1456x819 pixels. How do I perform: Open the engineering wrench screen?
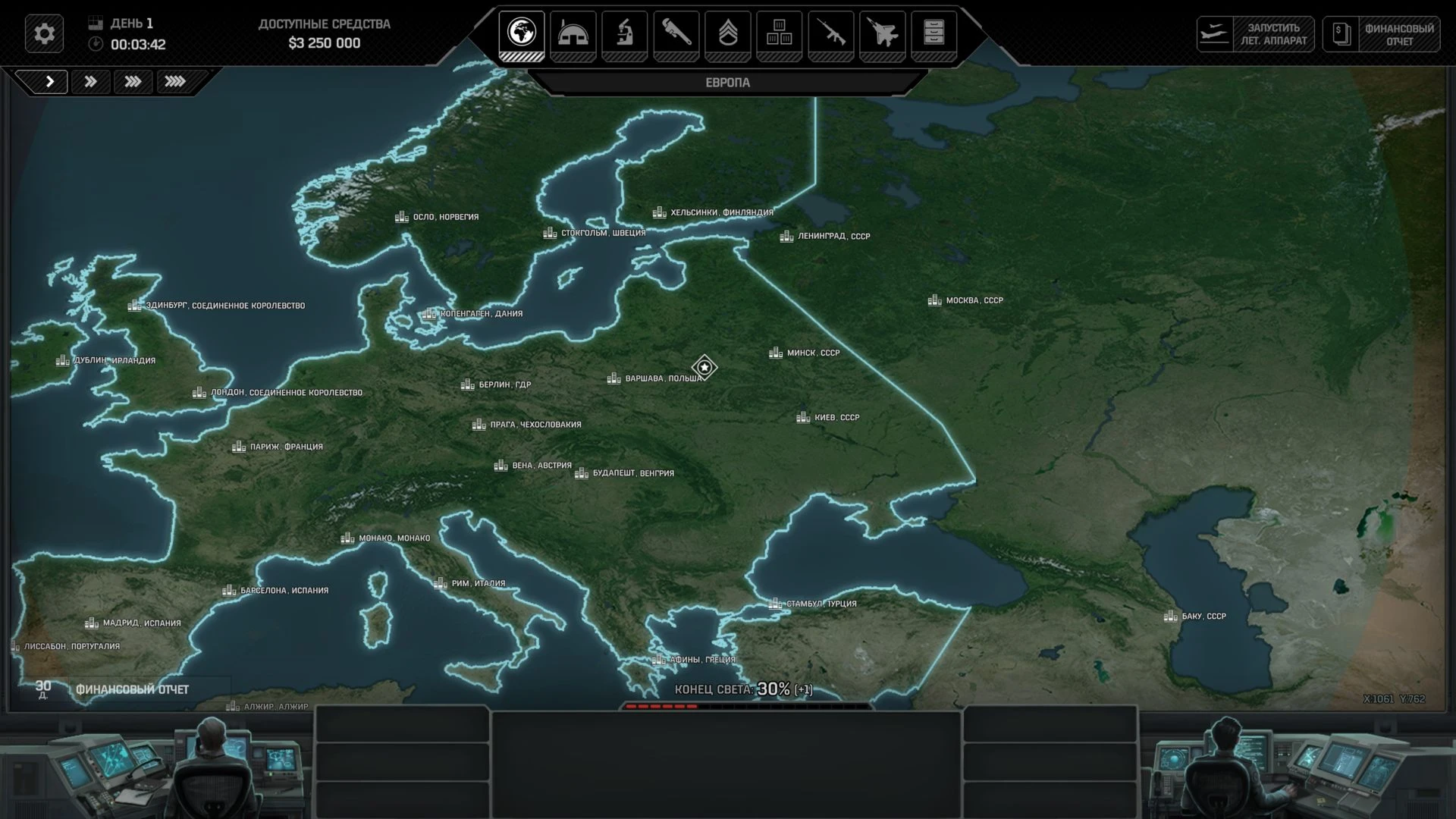tap(676, 34)
